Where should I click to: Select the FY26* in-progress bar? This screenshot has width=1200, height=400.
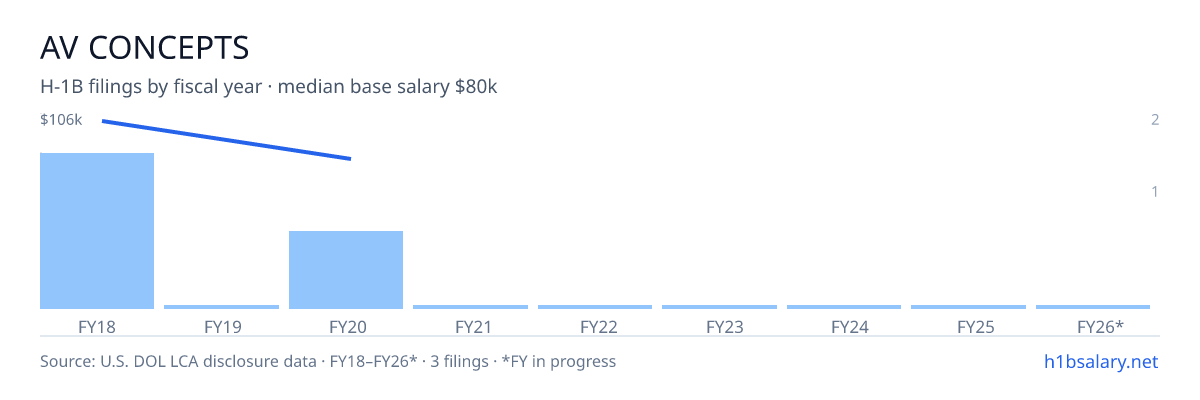pos(1093,307)
